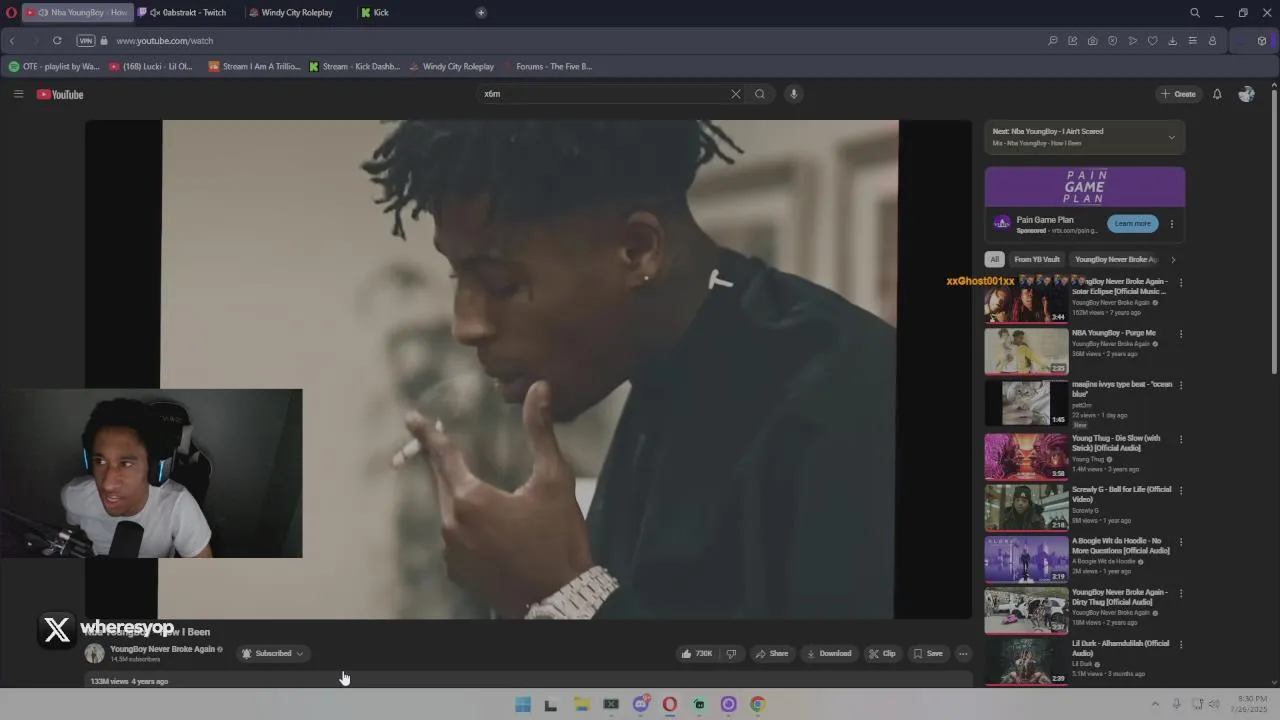Clear the YouTube search text with X

(x=736, y=94)
